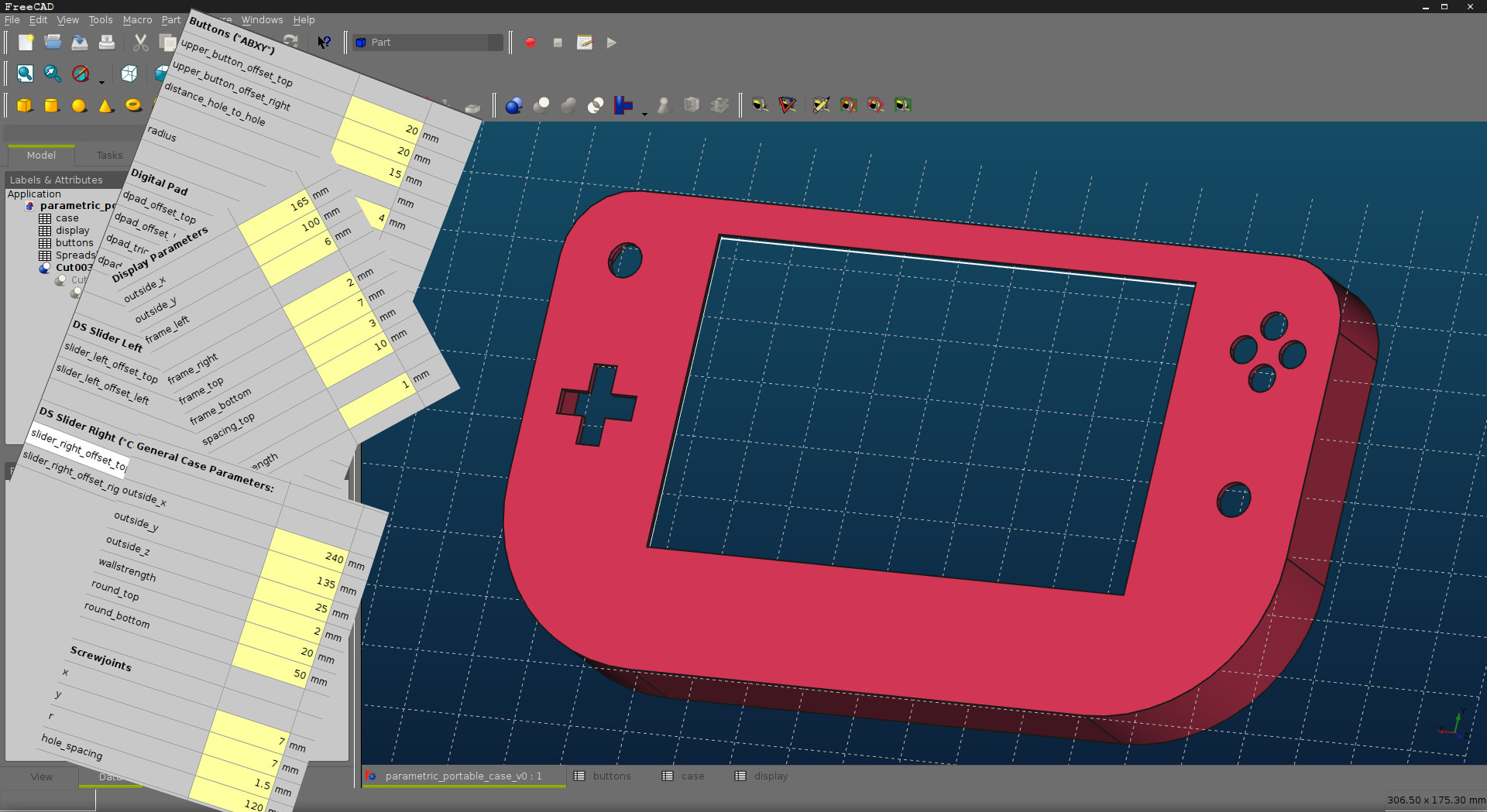Click the red-blue Join features icon
The image size is (1487, 812).
tap(623, 105)
